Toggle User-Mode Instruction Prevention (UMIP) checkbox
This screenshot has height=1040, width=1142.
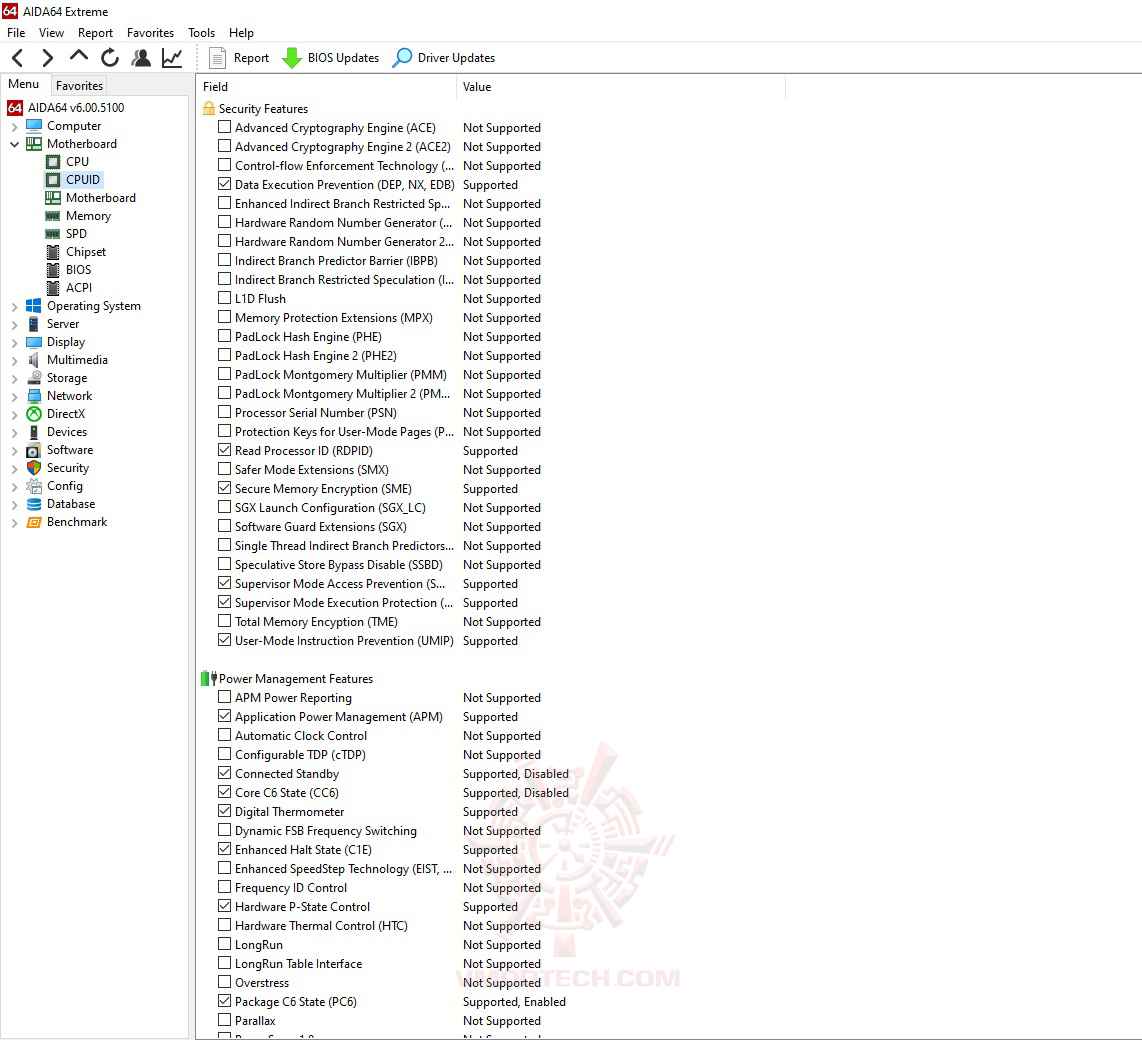click(x=224, y=640)
